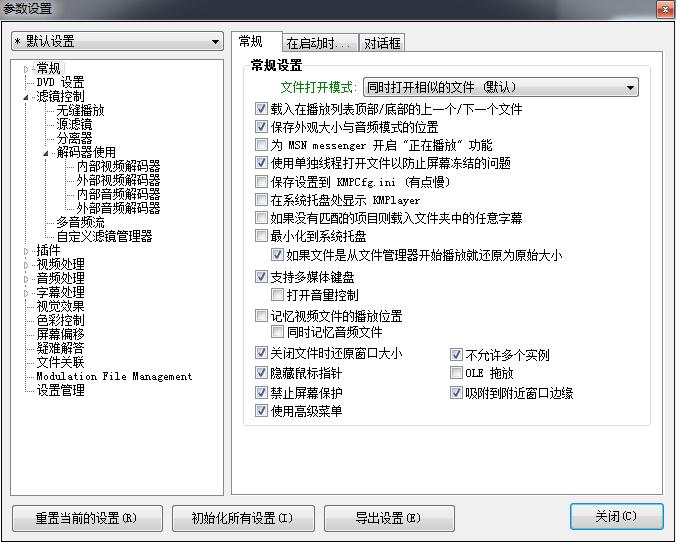This screenshot has height=543, width=676.
Task: Toggle 使用单独线程打开文件 checkbox
Action: (261, 162)
